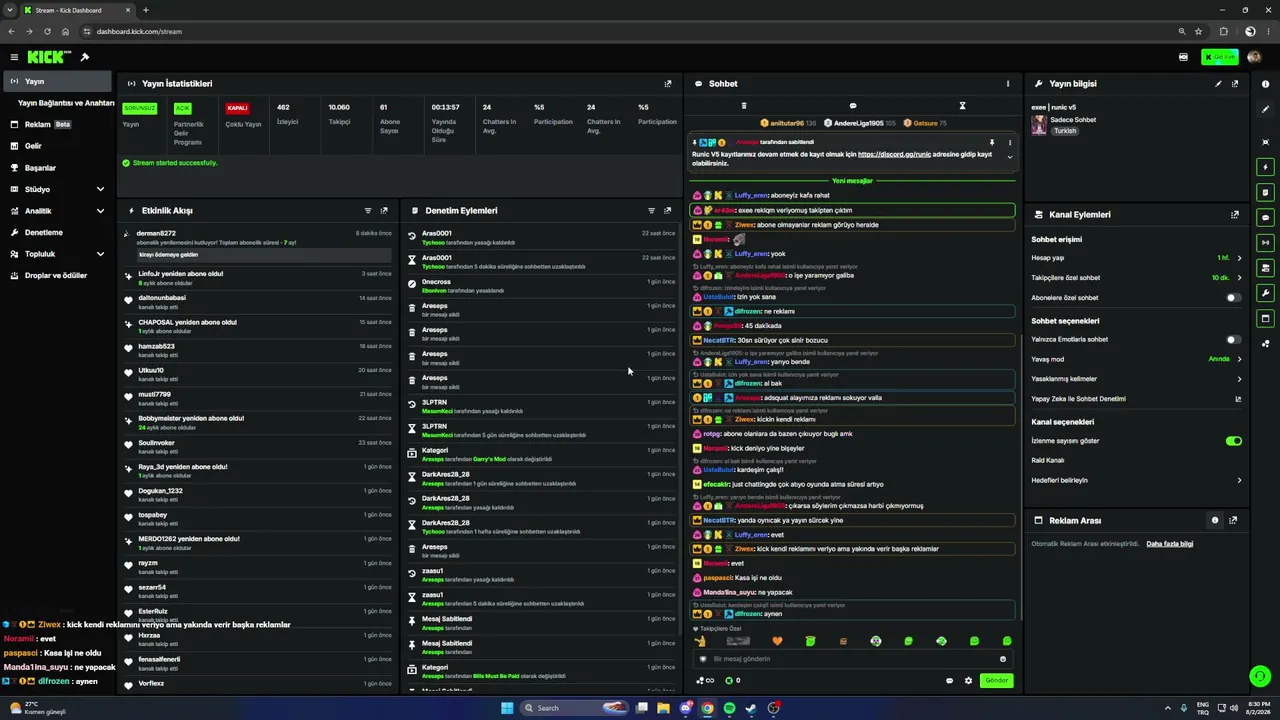The image size is (1280, 720).
Task: Pop out the Reklam Arası panel
Action: (1233, 521)
